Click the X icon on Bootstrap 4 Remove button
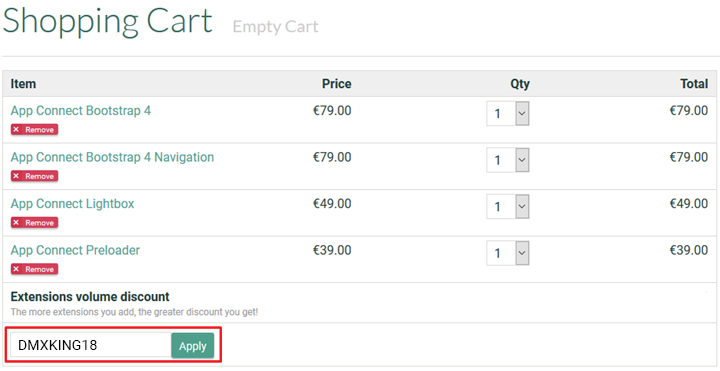The height and width of the screenshot is (371, 720). pyautogui.click(x=16, y=130)
